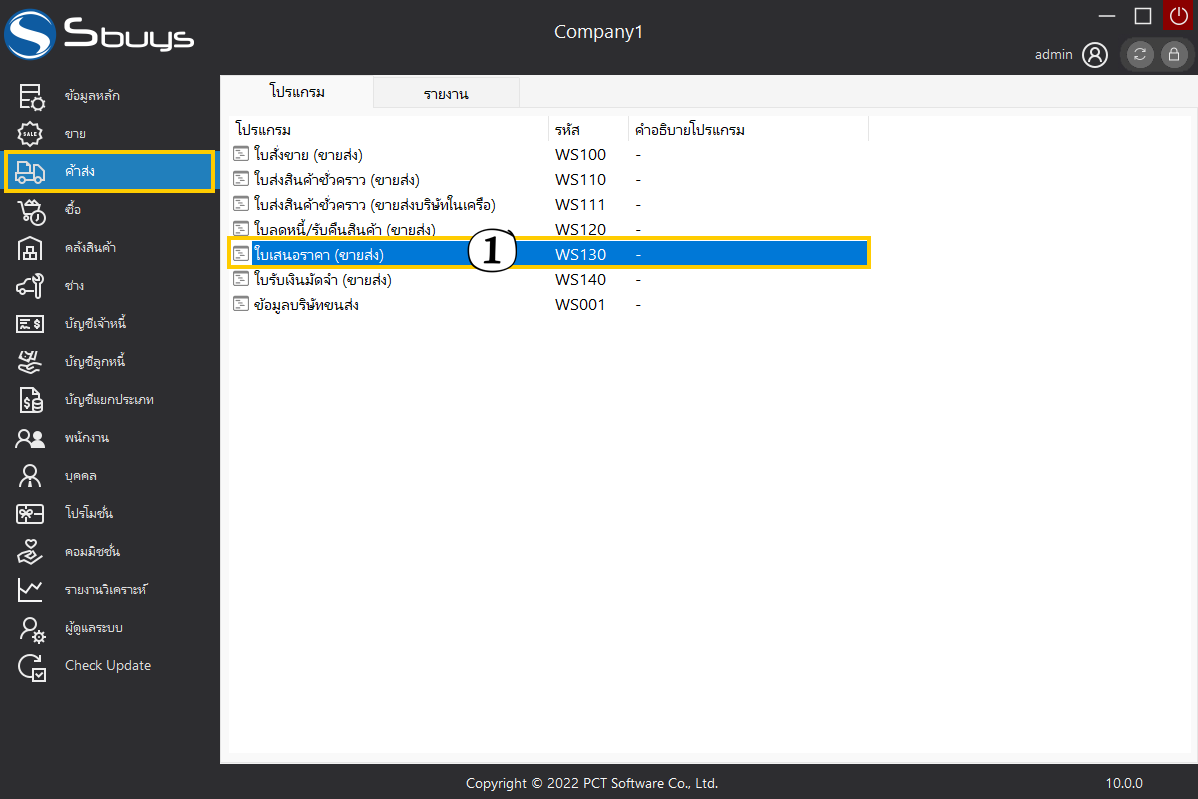Open รายงานวิเคราะห์ chart icon in sidebar
The image size is (1198, 799).
pyautogui.click(x=31, y=590)
